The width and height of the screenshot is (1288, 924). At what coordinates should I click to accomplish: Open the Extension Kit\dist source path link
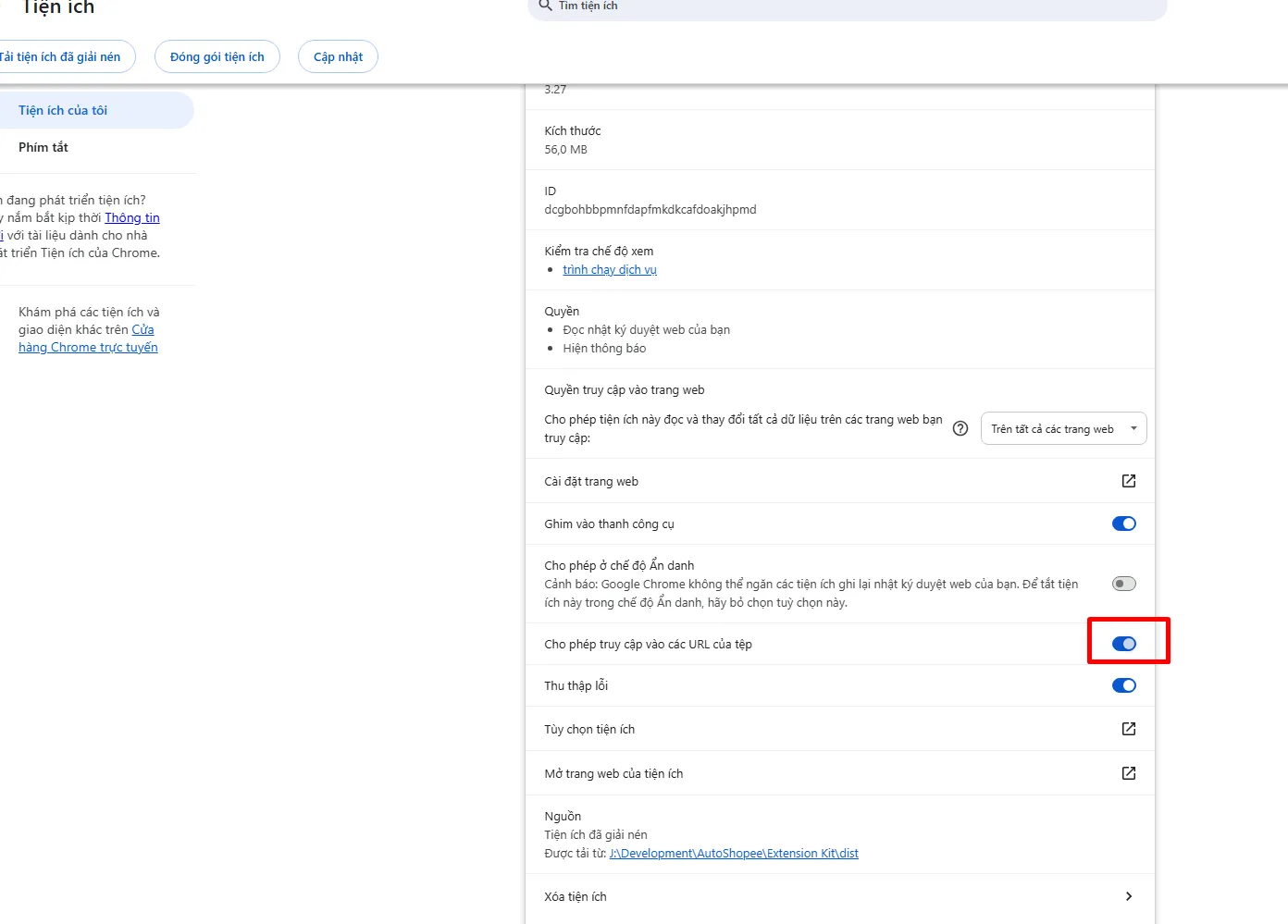[734, 853]
